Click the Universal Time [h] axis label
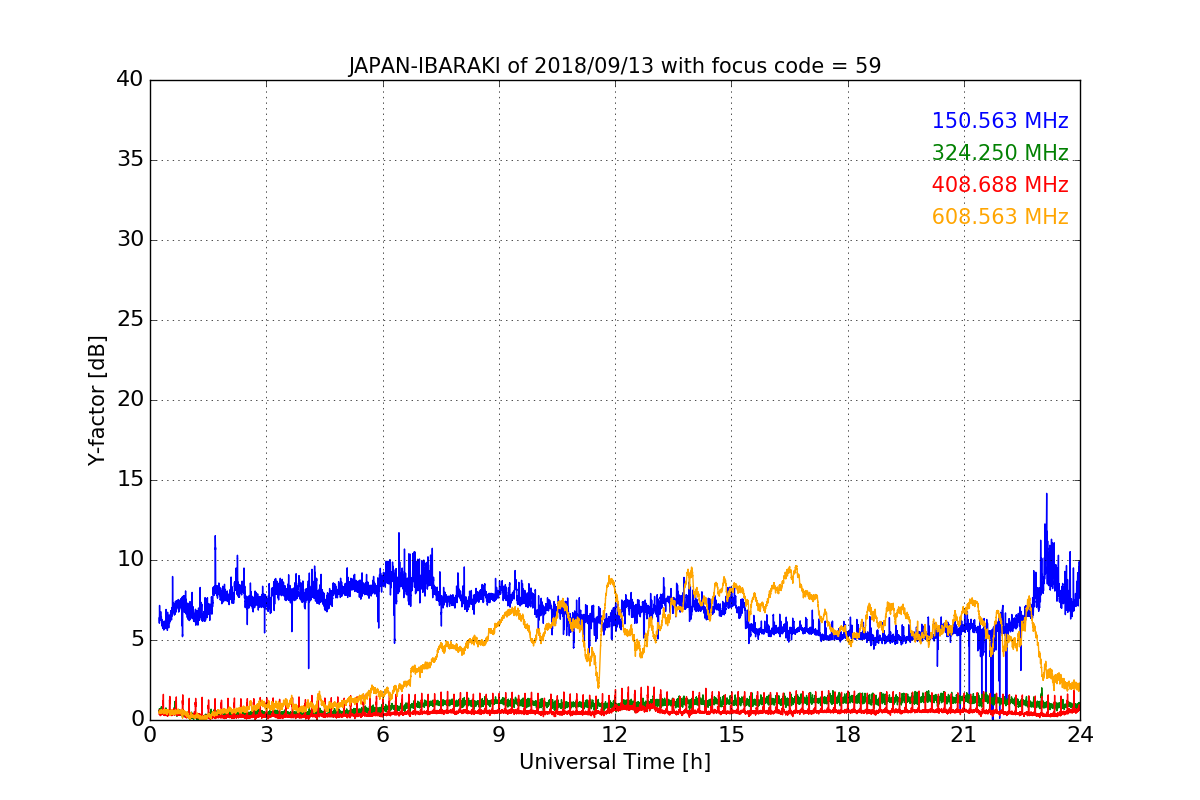 pos(615,762)
